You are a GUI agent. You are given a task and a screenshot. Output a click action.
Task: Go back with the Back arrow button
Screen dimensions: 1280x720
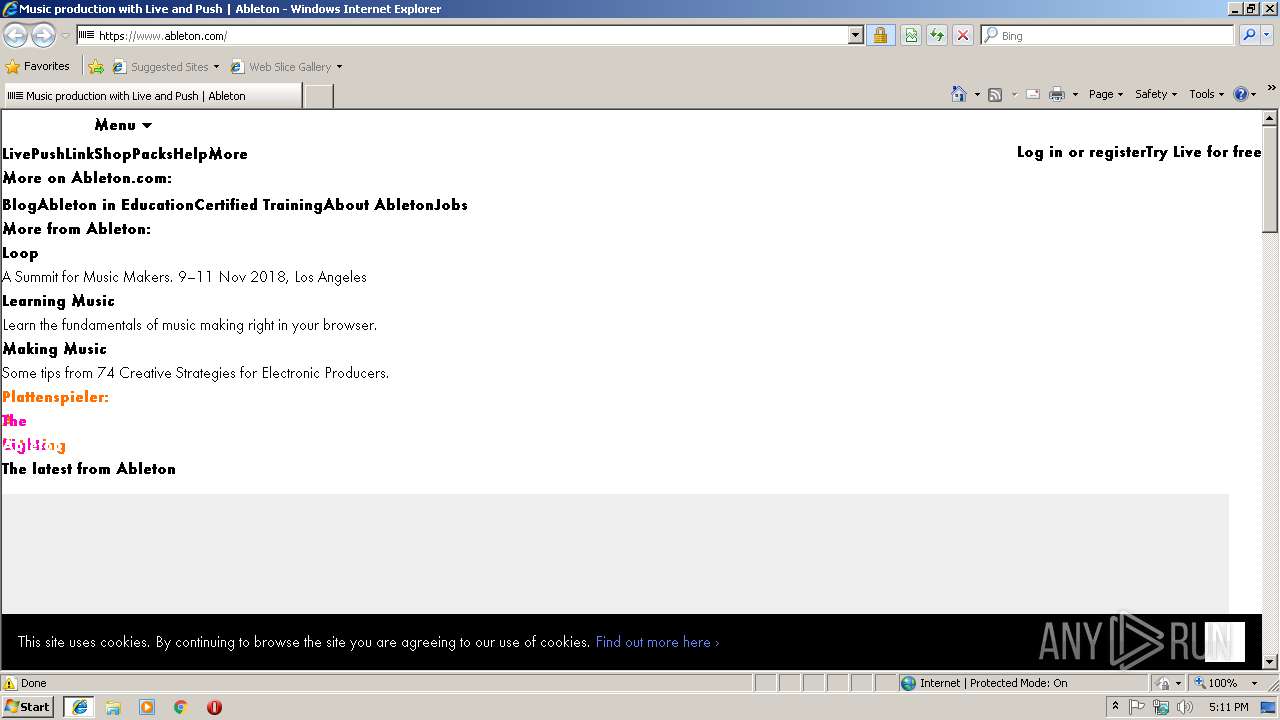pyautogui.click(x=15, y=35)
